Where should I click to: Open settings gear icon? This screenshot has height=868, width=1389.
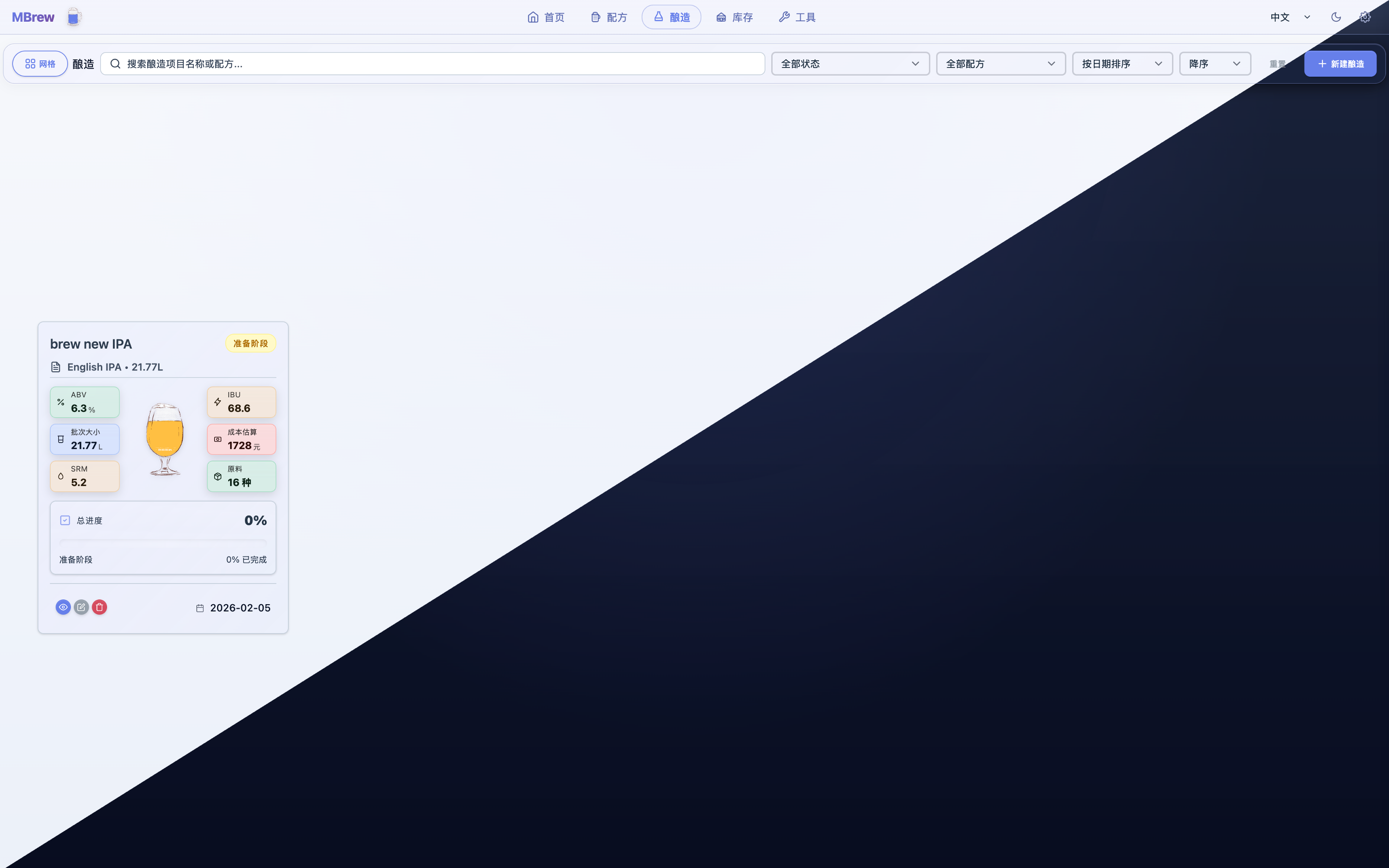(x=1365, y=17)
